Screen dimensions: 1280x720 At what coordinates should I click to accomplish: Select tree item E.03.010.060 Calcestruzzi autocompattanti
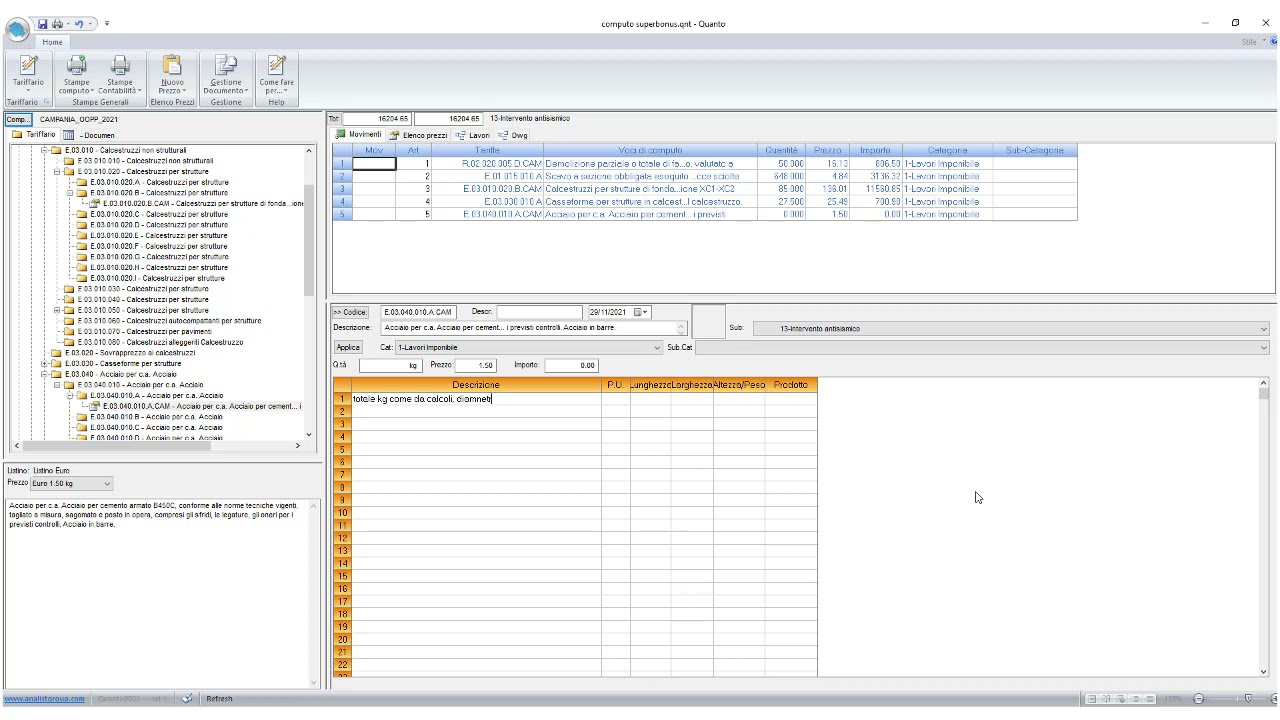pos(169,321)
